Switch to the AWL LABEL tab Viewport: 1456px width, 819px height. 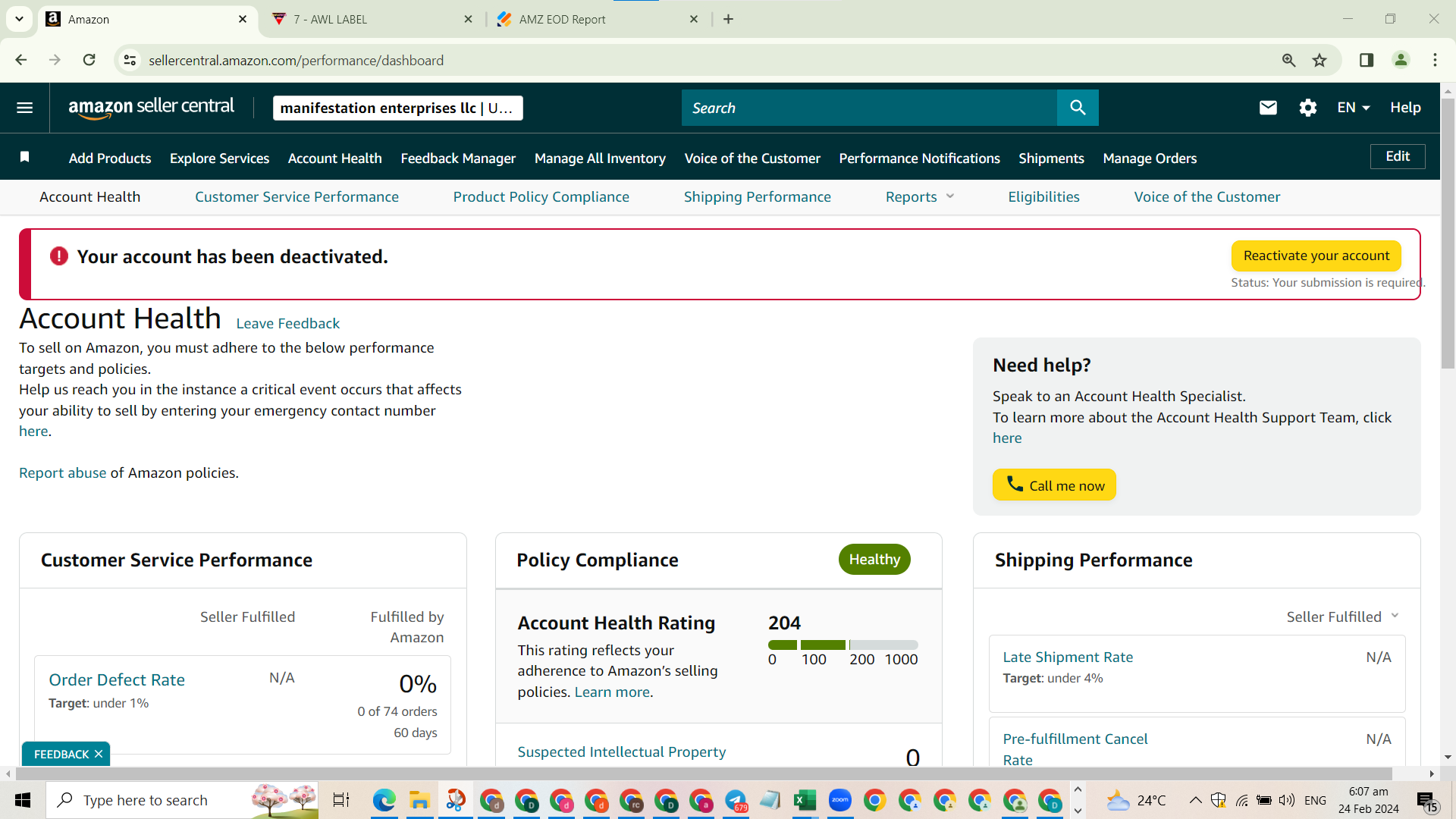372,19
